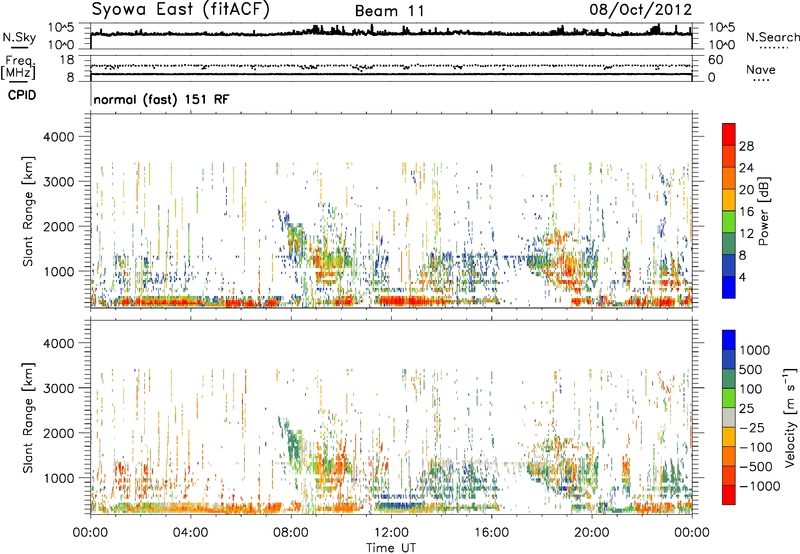The width and height of the screenshot is (800, 554).
Task: Click the '4000' tick on power panel
Action: [x=58, y=137]
